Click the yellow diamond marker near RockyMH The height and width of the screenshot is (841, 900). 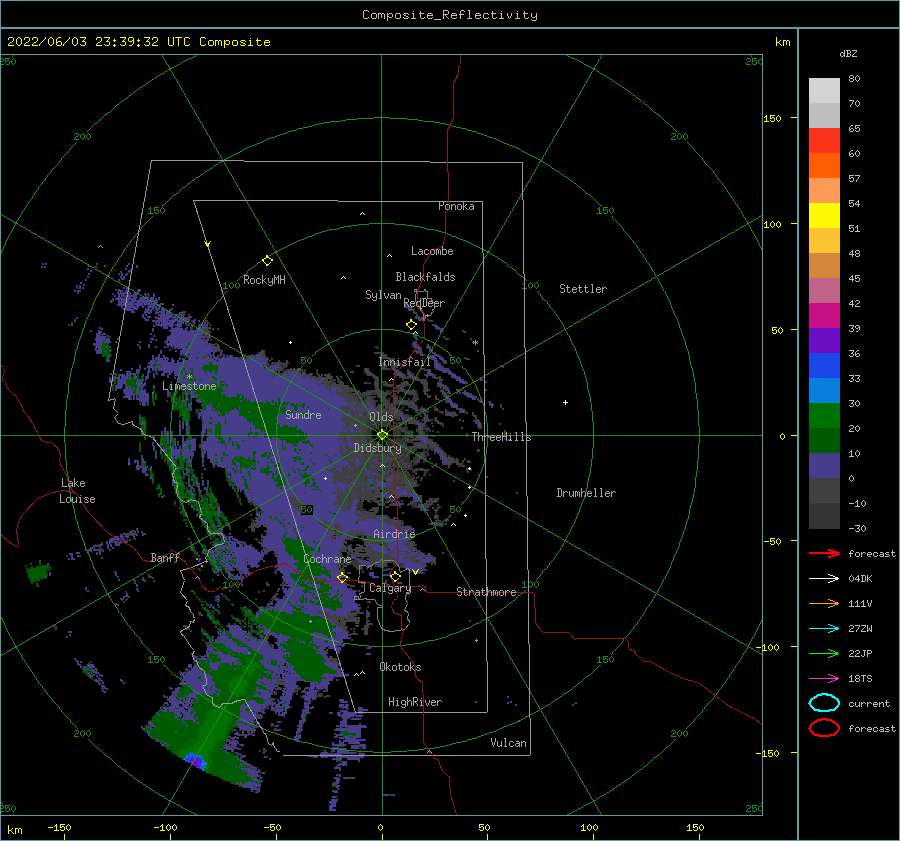click(267, 261)
